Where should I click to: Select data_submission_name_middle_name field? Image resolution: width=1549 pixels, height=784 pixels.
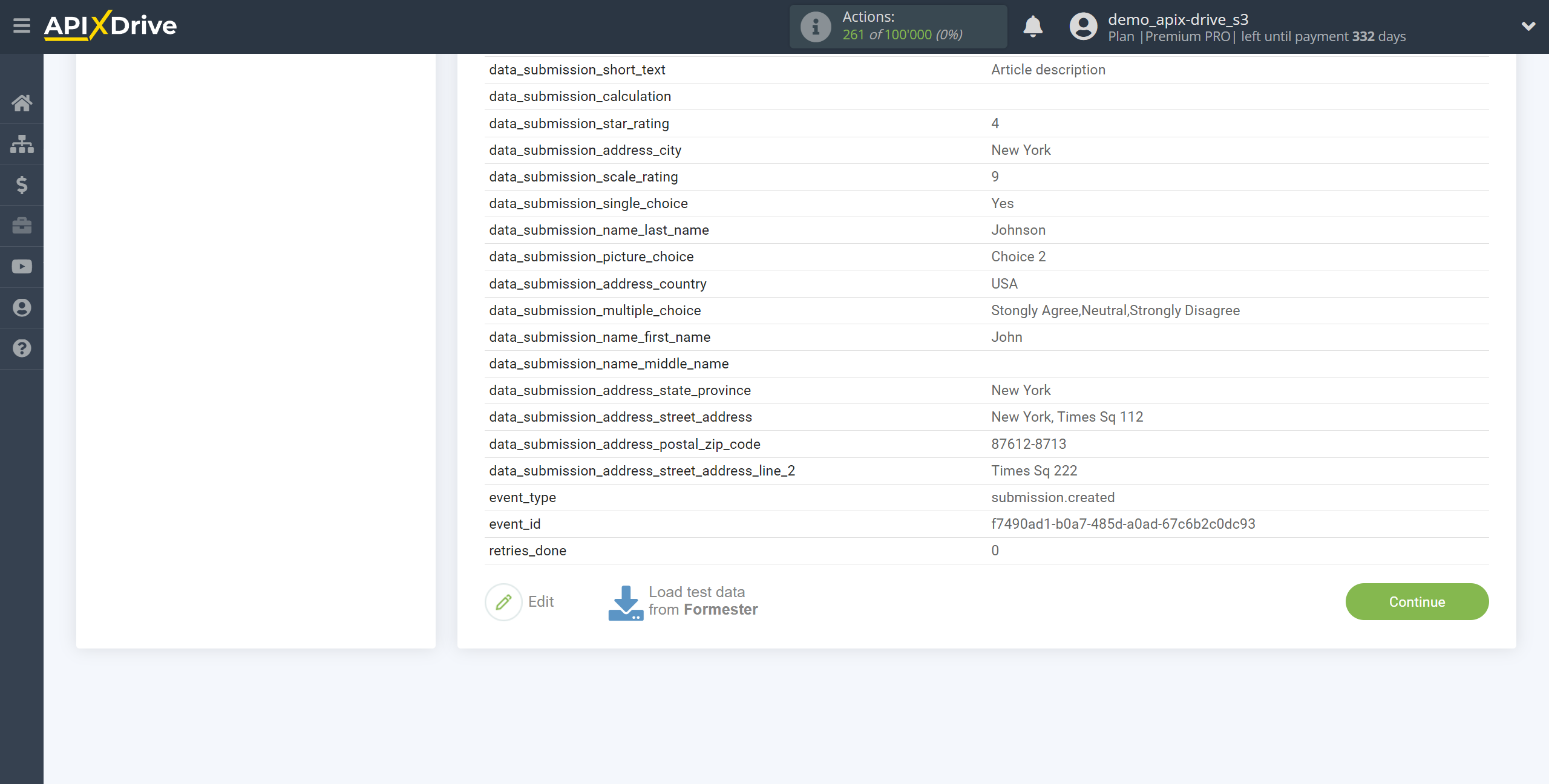point(609,364)
